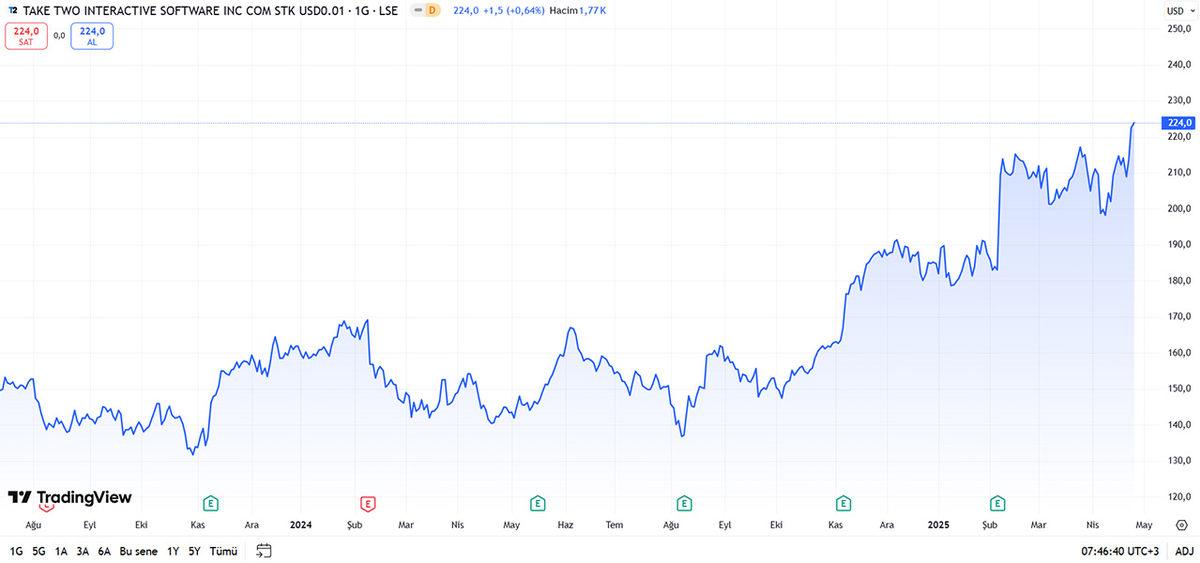
Task: Click the red earnings marker near Şub 2024
Action: (x=367, y=503)
